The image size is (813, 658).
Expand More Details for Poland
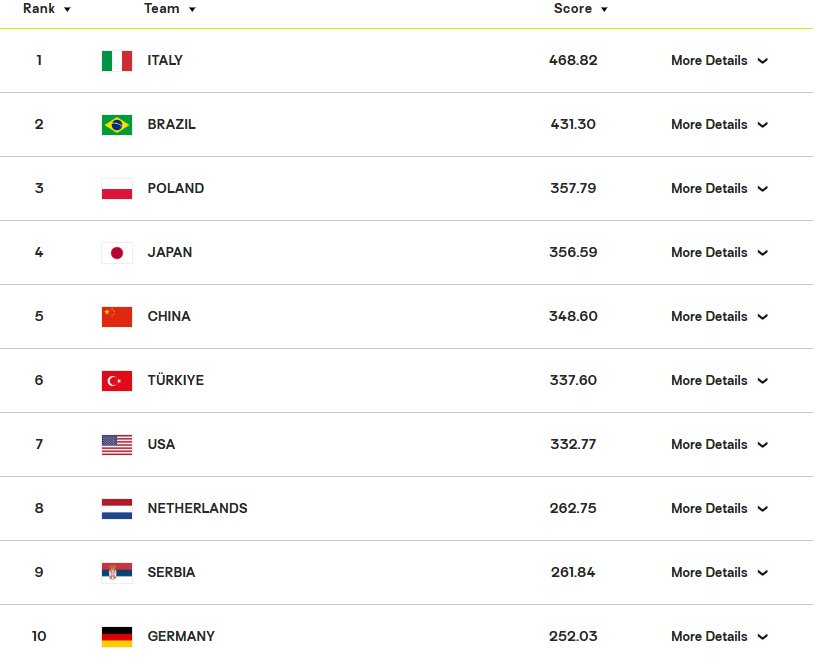pos(719,189)
